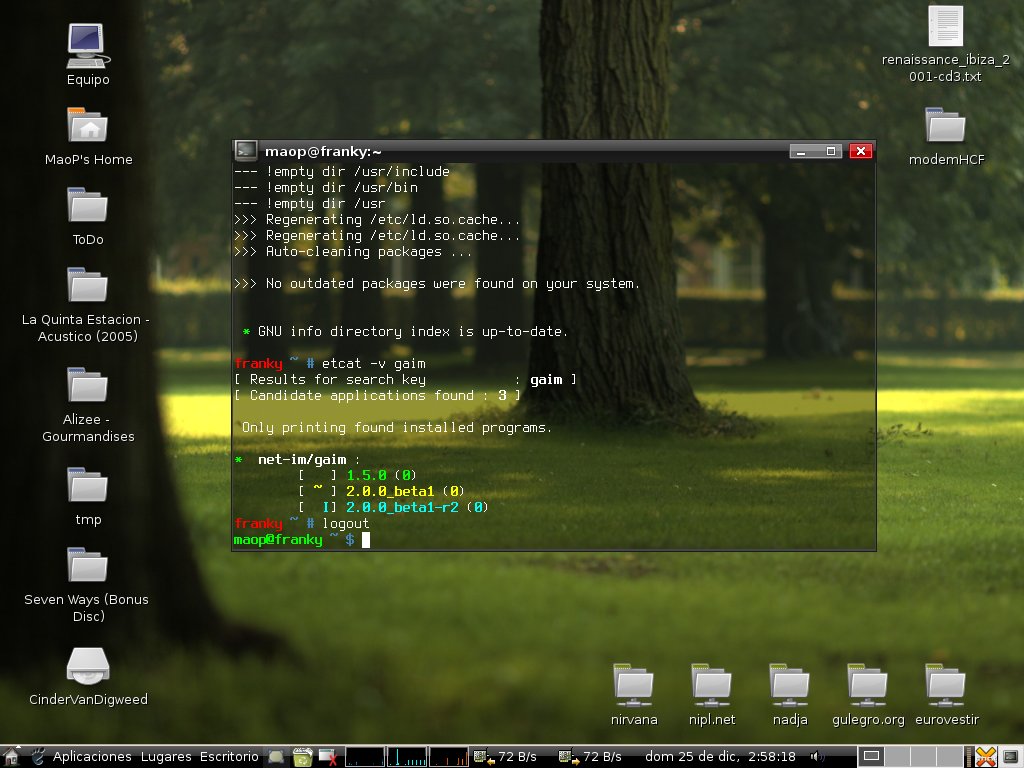
Task: Open the trash applet in panel
Action: click(x=302, y=757)
